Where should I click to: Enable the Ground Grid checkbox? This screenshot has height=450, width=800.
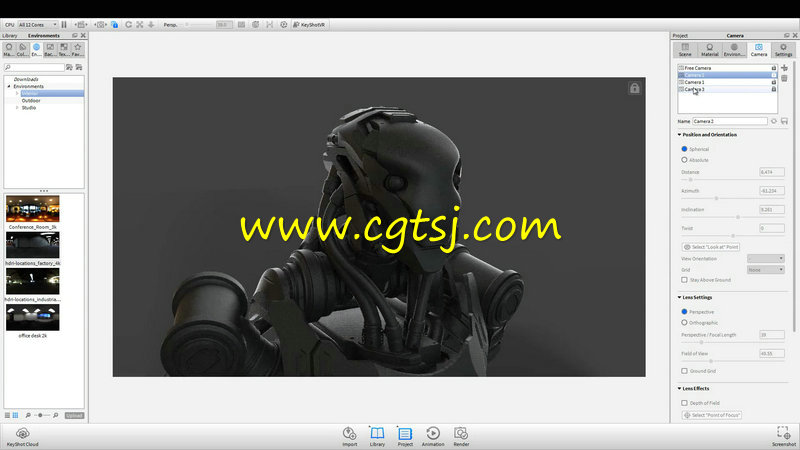(x=684, y=371)
